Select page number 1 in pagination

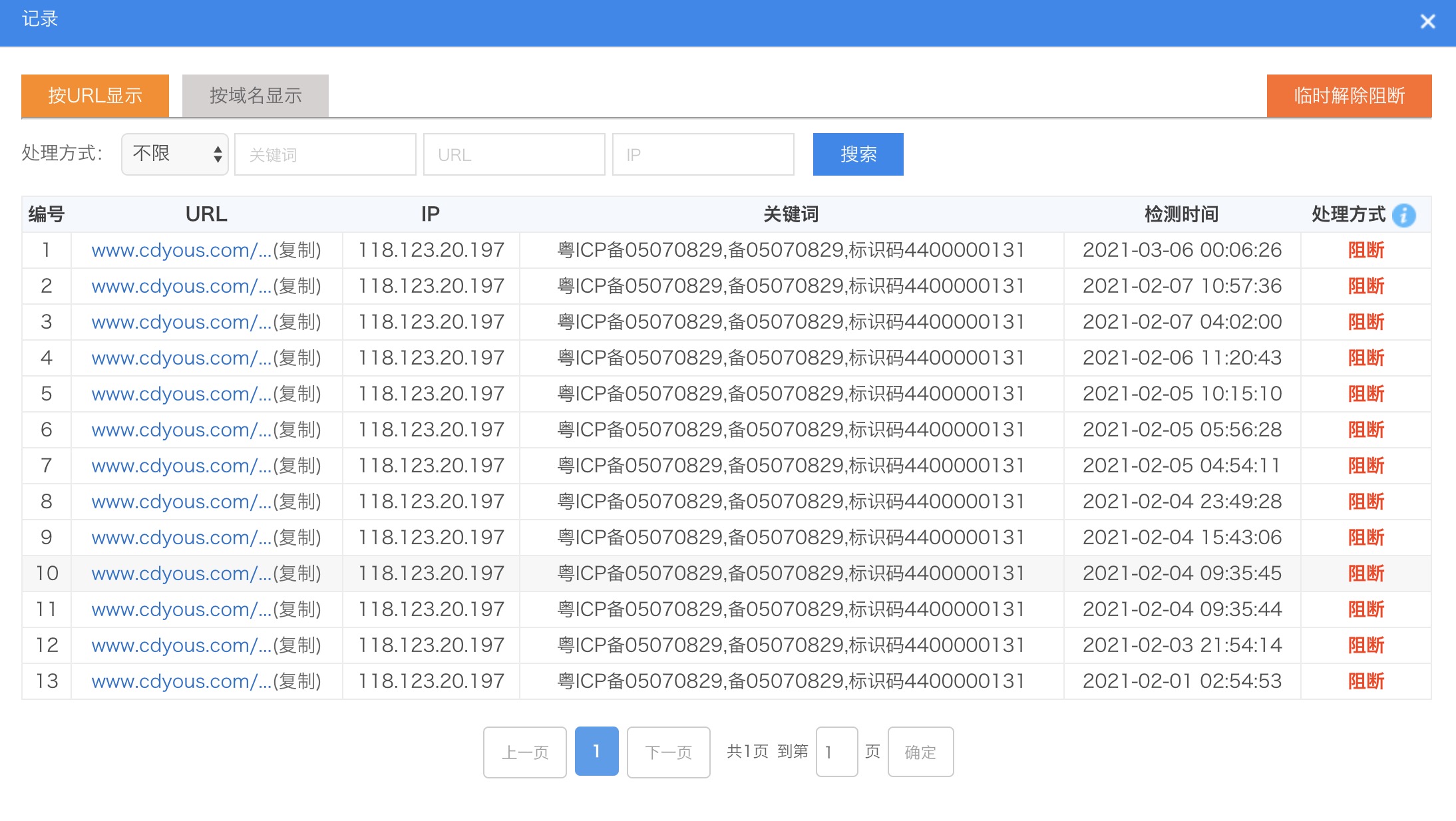(x=596, y=751)
